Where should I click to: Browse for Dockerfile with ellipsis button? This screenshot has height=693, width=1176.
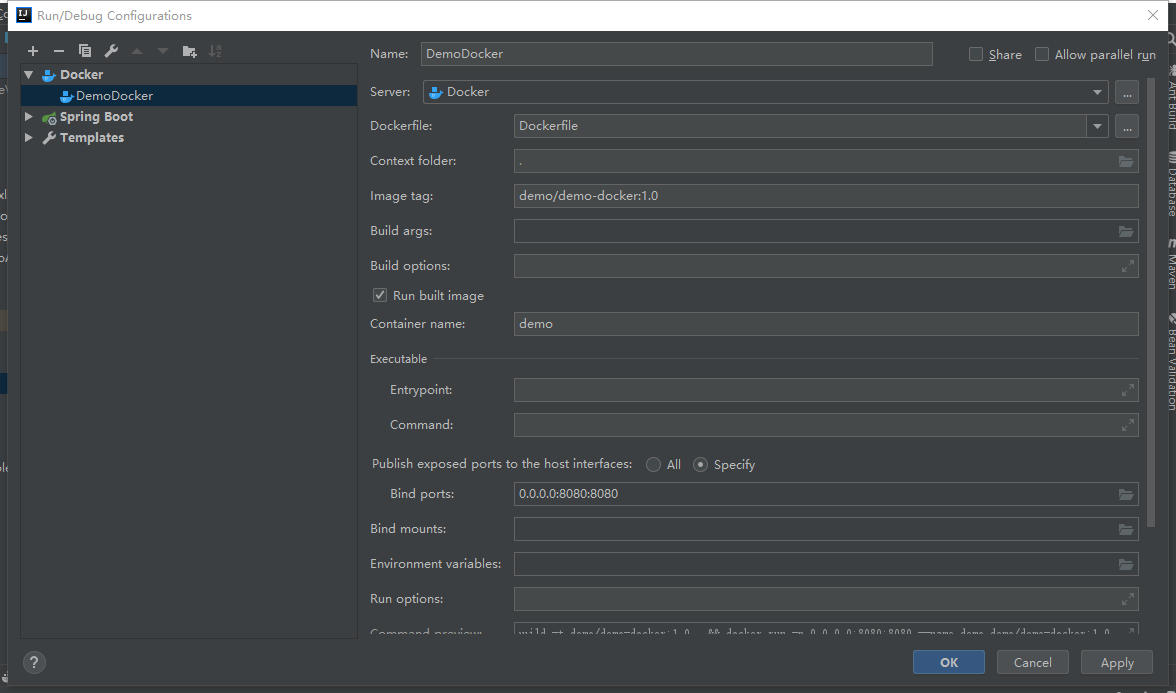tap(1126, 126)
